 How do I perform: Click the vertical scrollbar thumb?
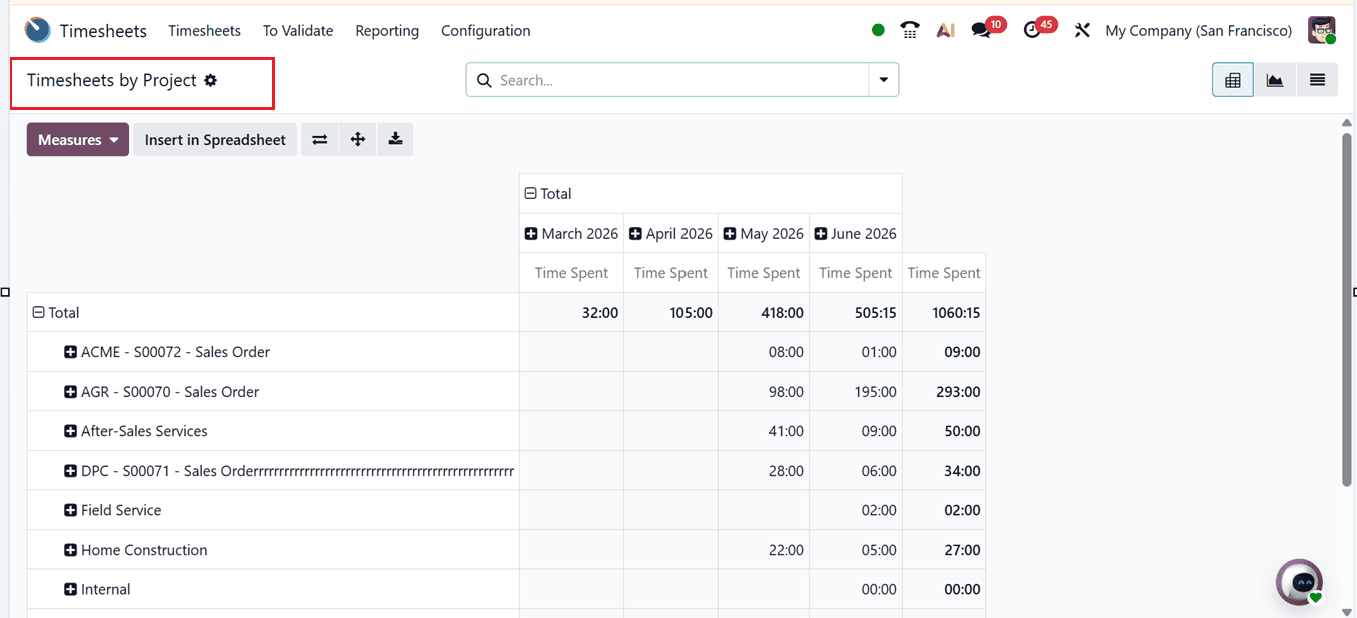(1347, 310)
